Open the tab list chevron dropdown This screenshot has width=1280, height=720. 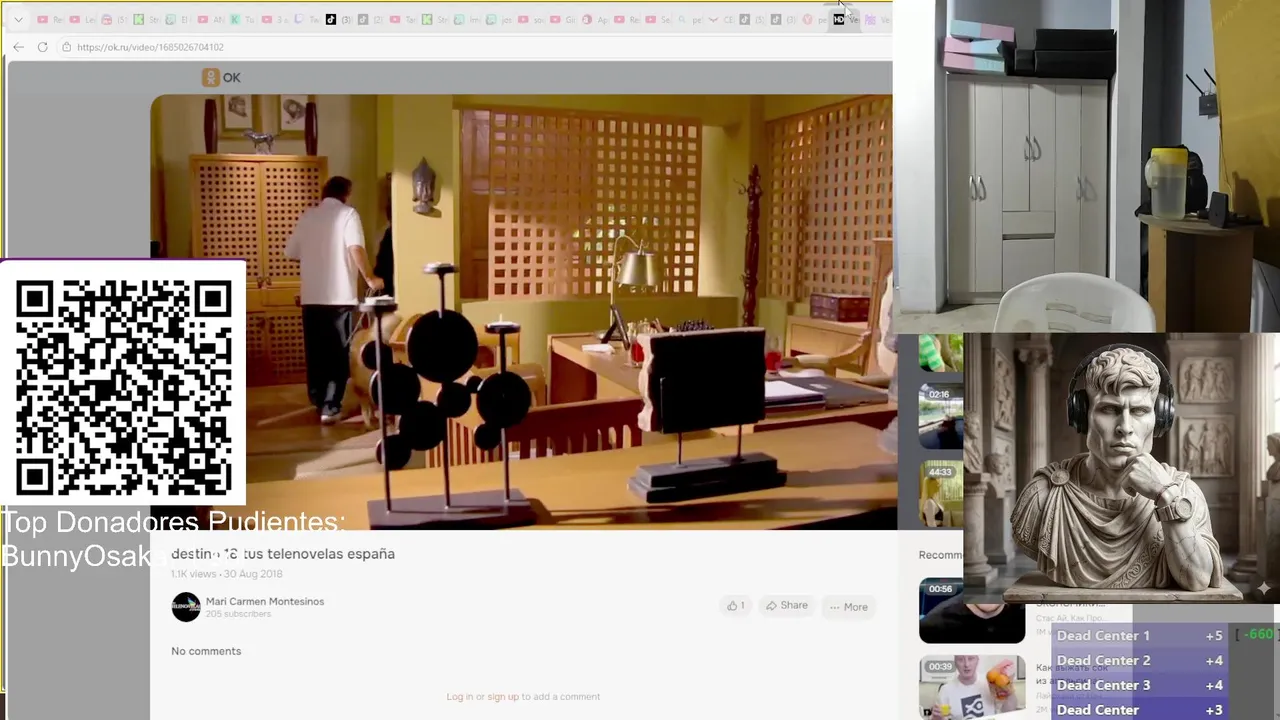[x=18, y=19]
